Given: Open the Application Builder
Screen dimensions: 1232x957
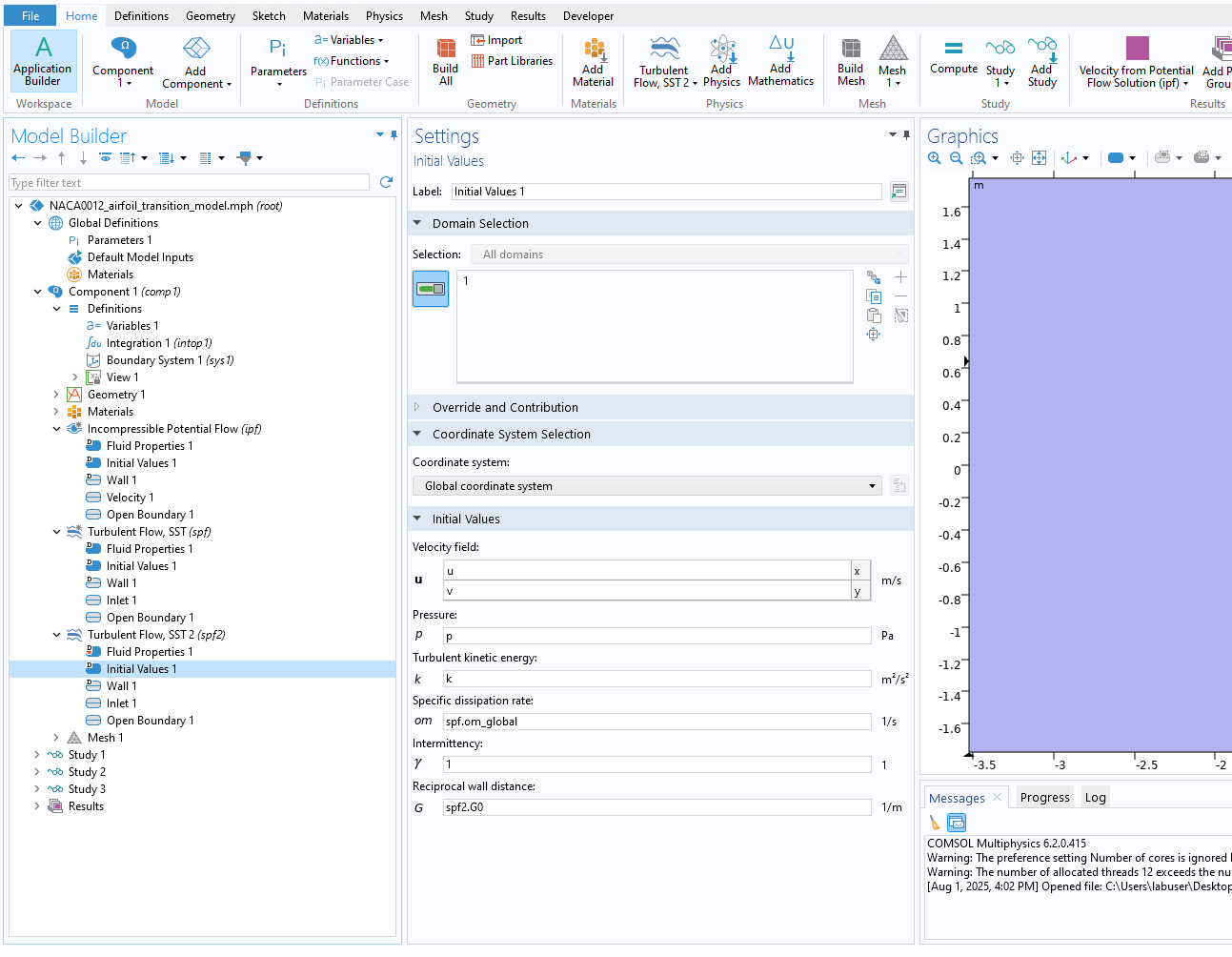Looking at the screenshot, I should click(43, 60).
